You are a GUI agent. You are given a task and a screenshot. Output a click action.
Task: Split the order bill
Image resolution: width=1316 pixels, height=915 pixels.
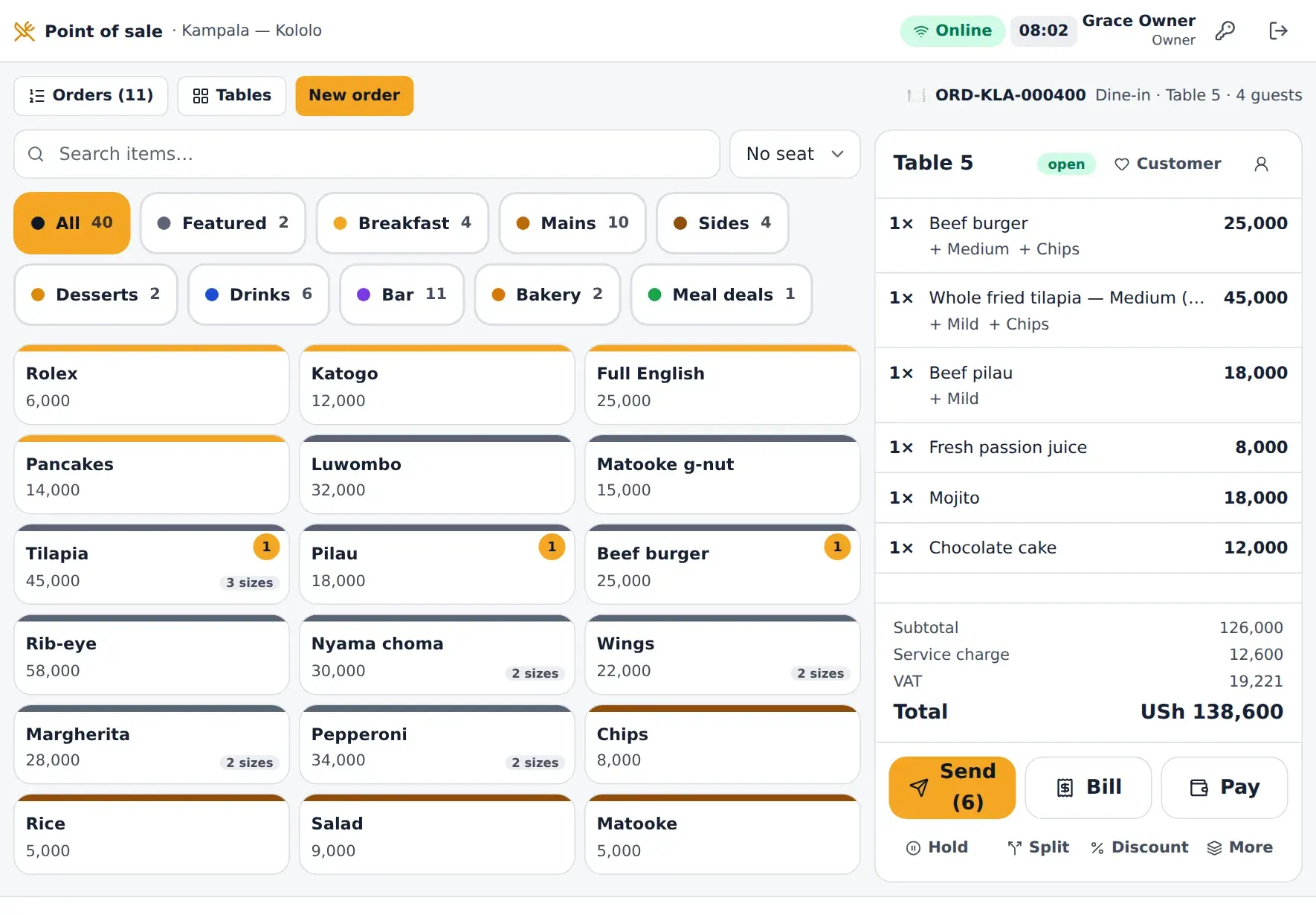tap(1038, 847)
